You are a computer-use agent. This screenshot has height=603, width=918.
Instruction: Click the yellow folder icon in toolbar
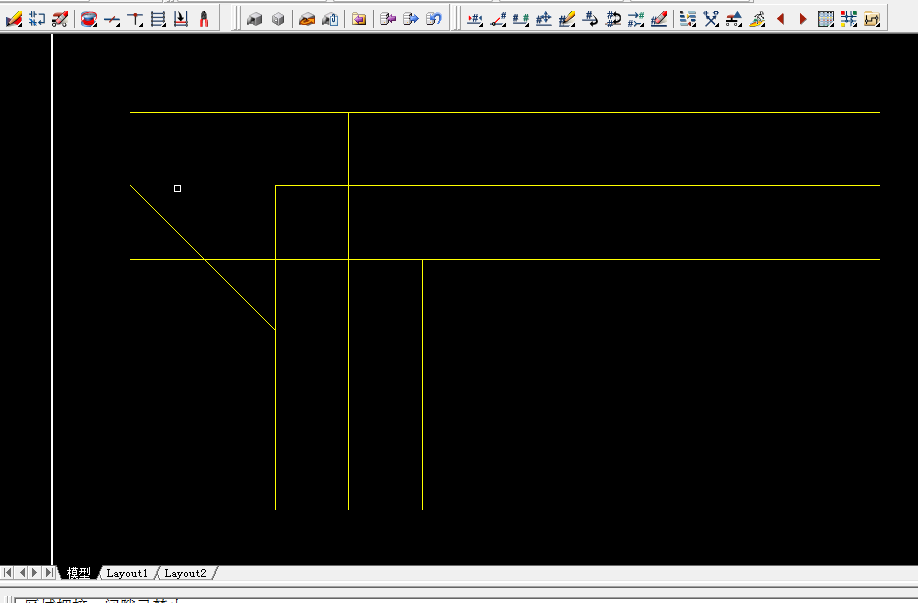coord(359,18)
